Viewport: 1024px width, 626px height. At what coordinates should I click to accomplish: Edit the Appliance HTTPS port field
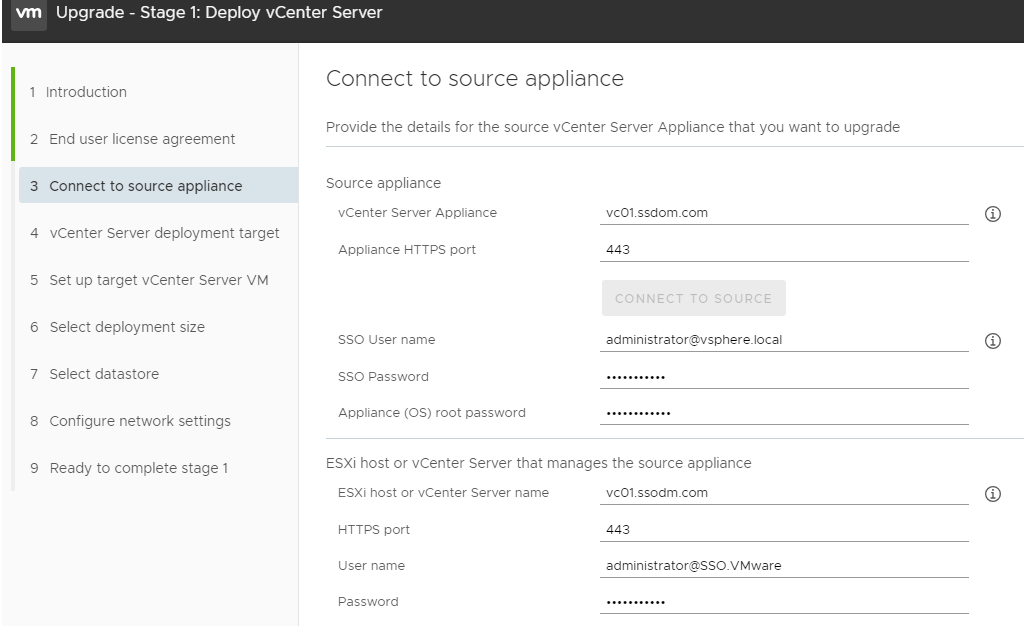(x=784, y=250)
